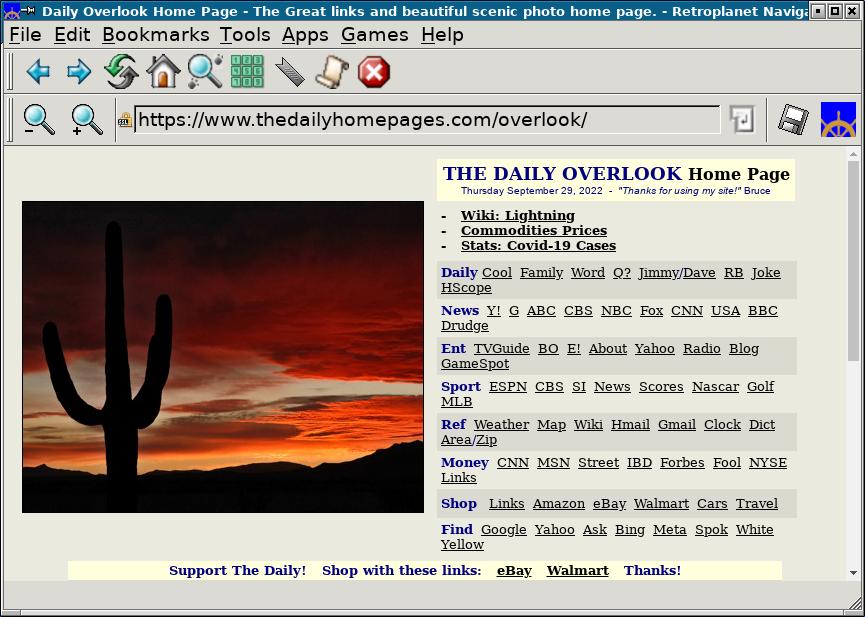Viewport: 865px width, 617px height.
Task: Open the Fox news link
Action: click(651, 311)
